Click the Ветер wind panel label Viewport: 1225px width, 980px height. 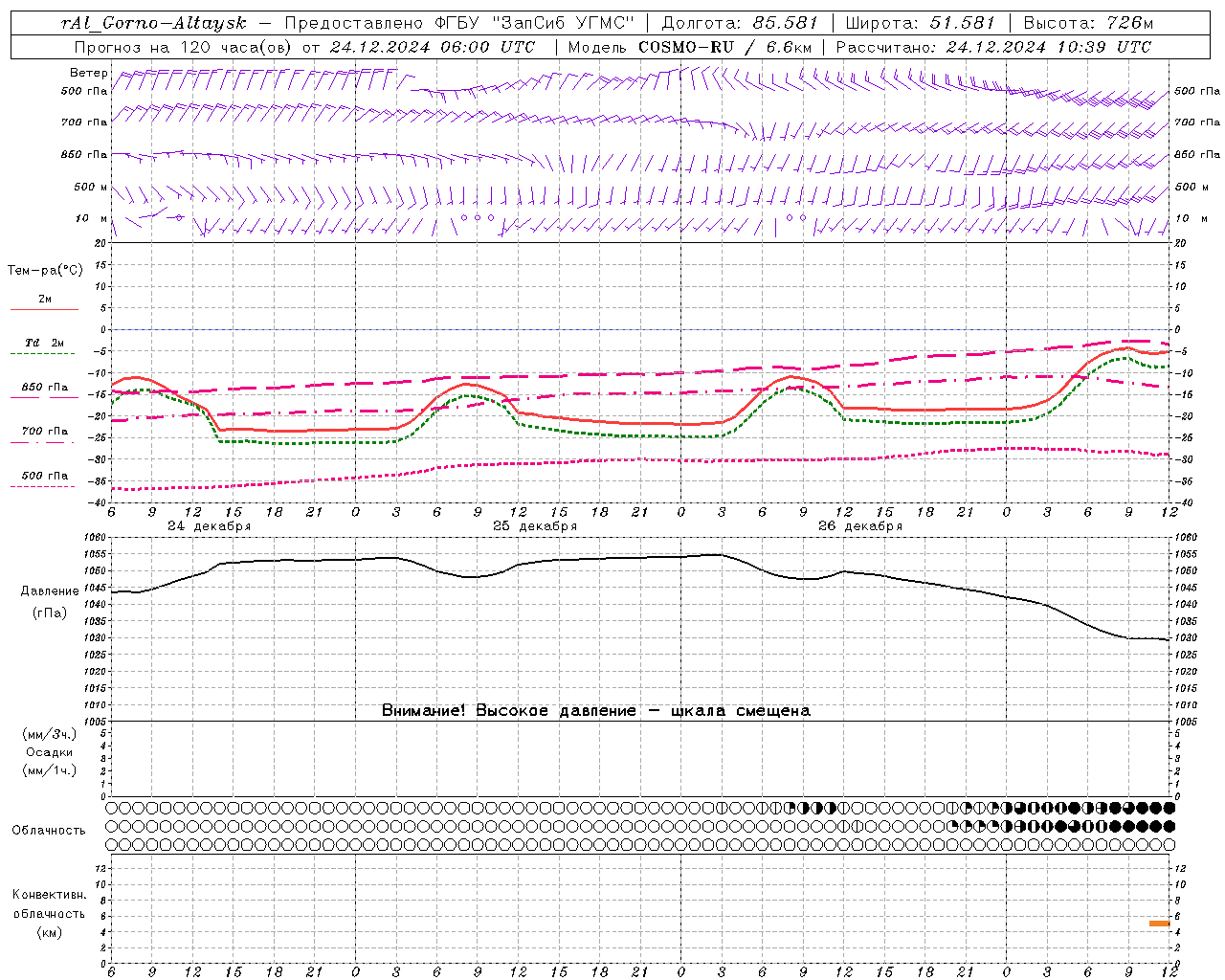[x=88, y=73]
